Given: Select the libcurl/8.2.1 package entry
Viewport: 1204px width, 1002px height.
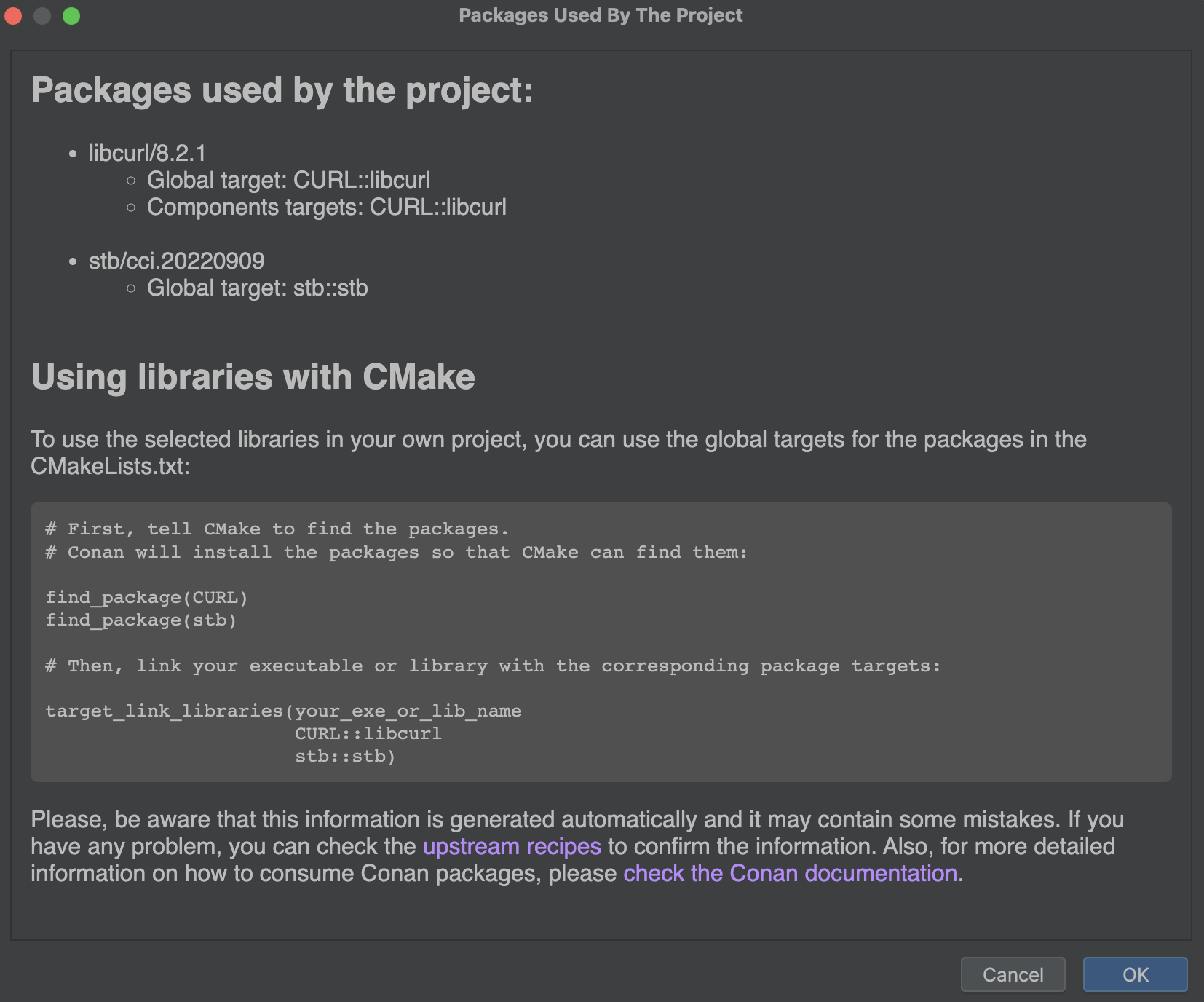Looking at the screenshot, I should coord(146,154).
